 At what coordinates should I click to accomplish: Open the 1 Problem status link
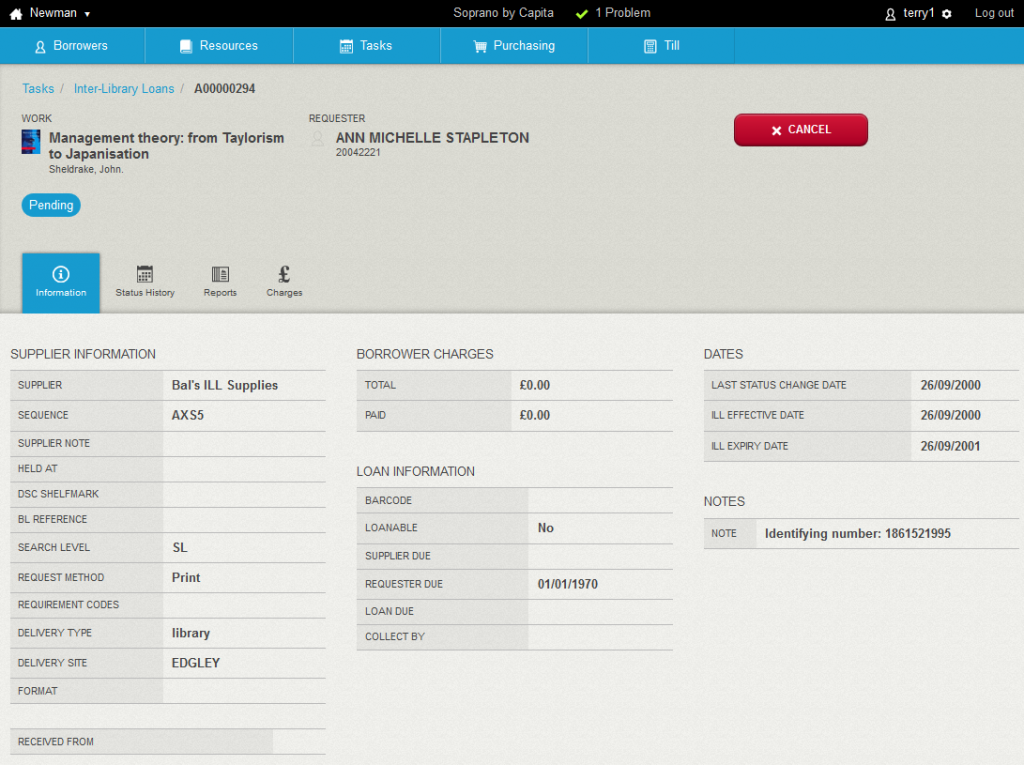(622, 13)
